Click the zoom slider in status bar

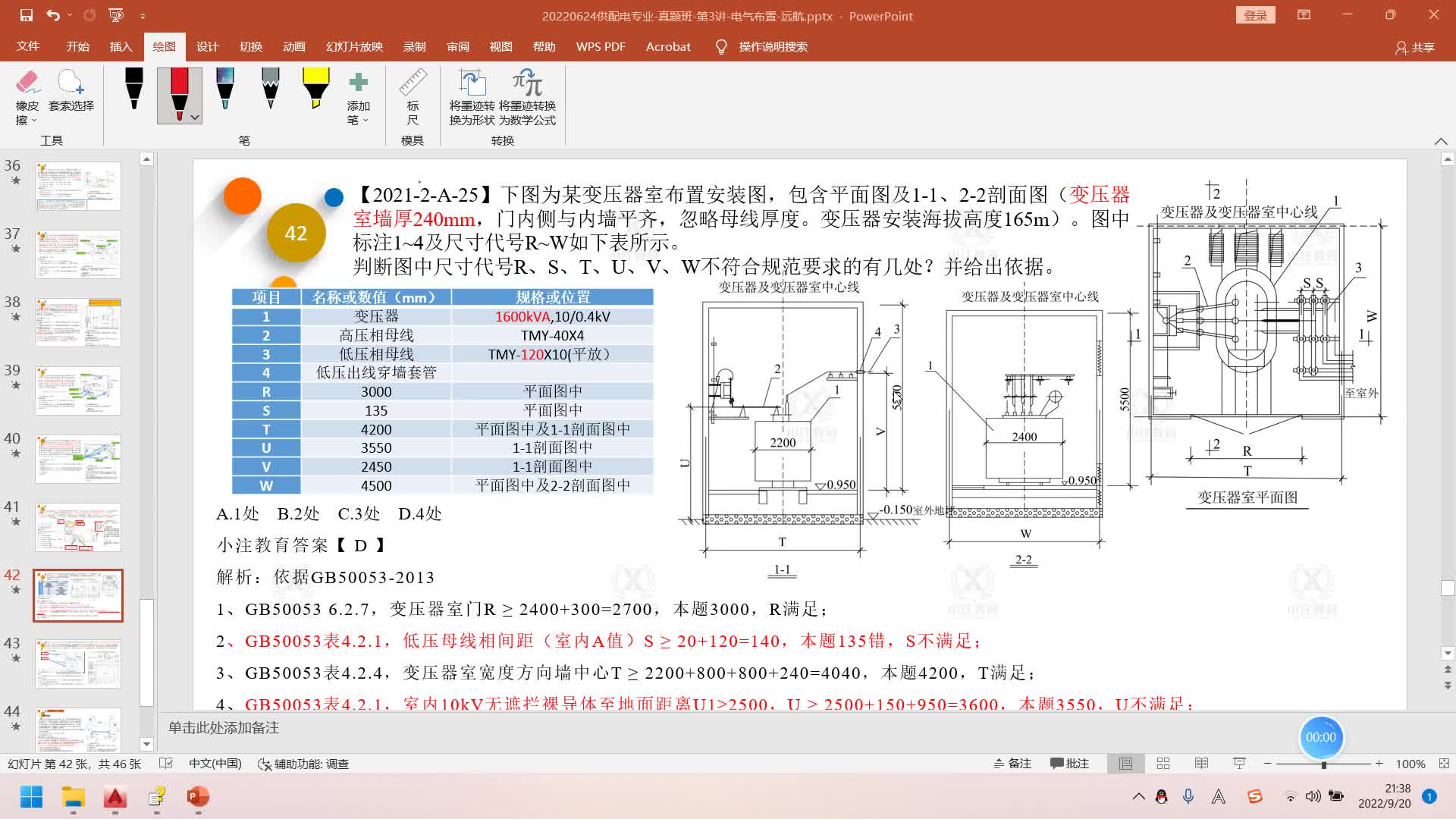(x=1323, y=764)
